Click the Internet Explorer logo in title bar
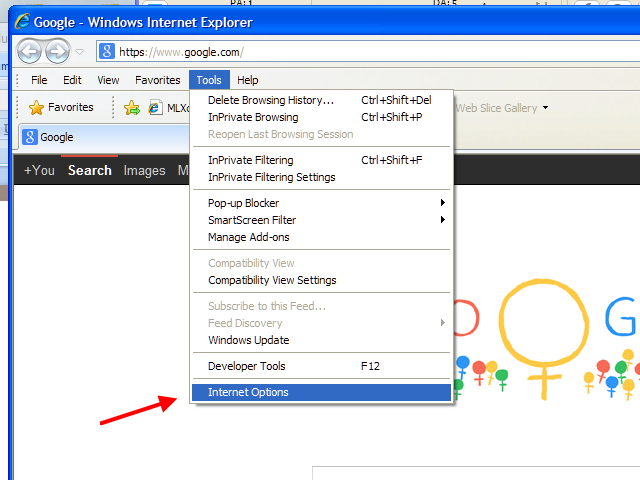This screenshot has width=640, height=480. click(x=22, y=22)
